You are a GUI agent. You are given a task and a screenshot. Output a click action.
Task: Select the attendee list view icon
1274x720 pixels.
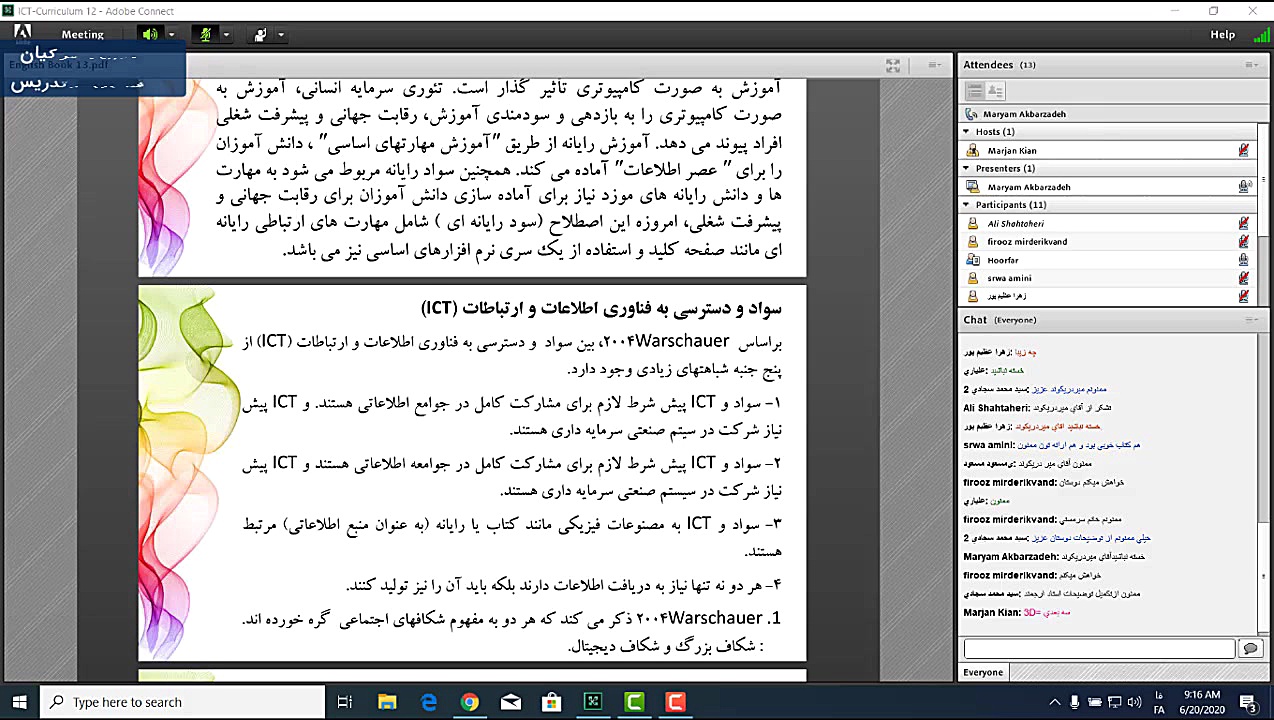(974, 90)
